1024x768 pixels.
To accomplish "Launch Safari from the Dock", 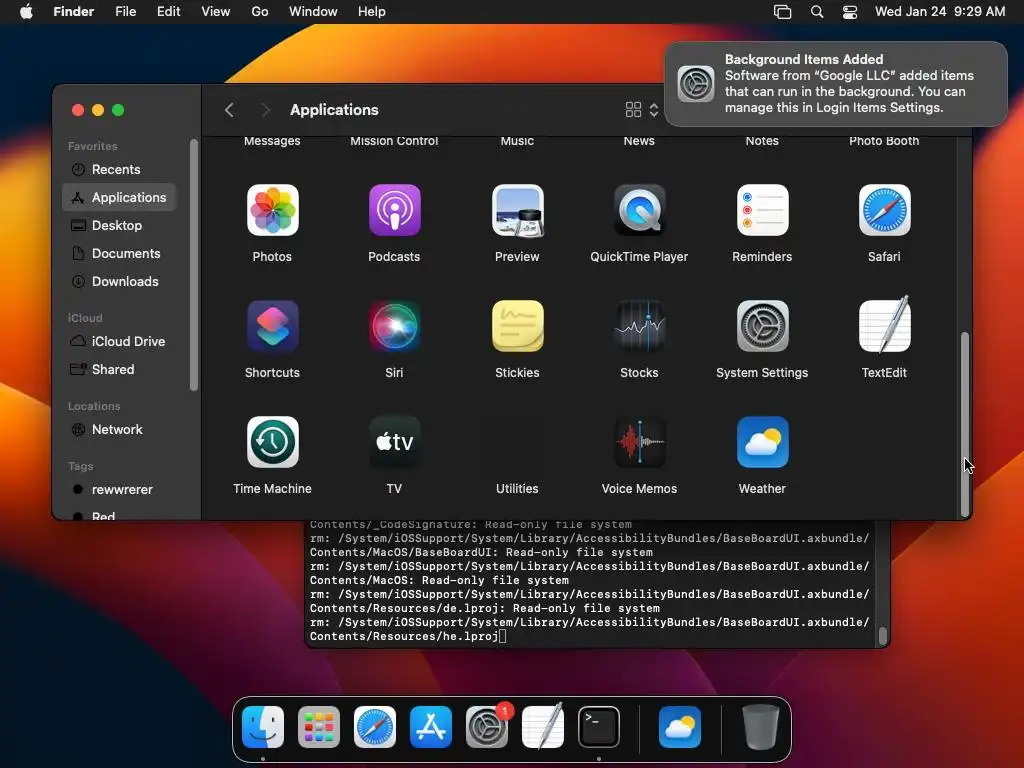I will 375,727.
